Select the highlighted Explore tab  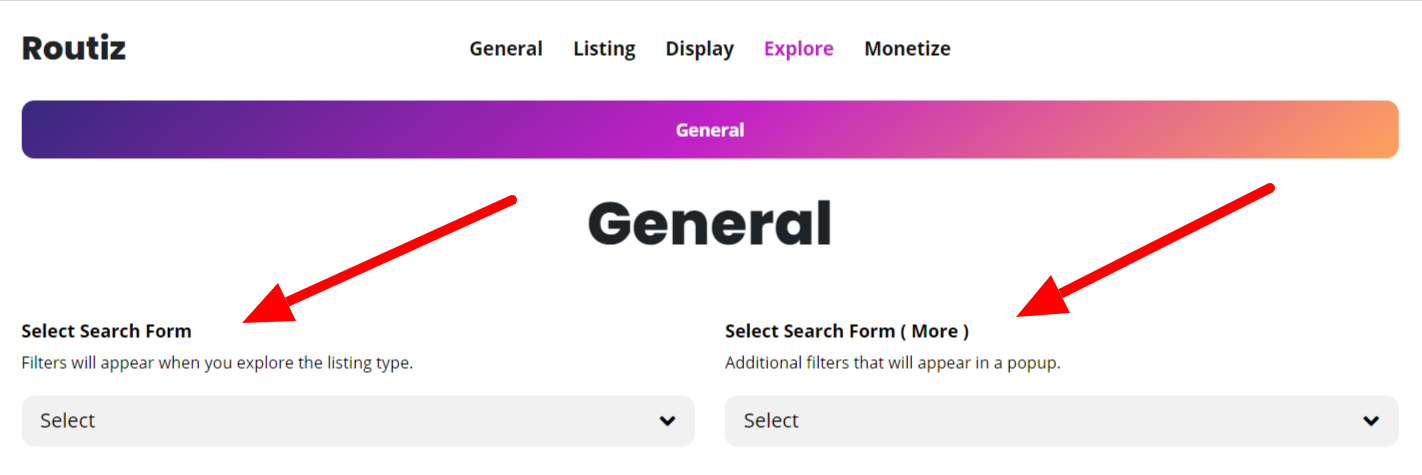[799, 48]
